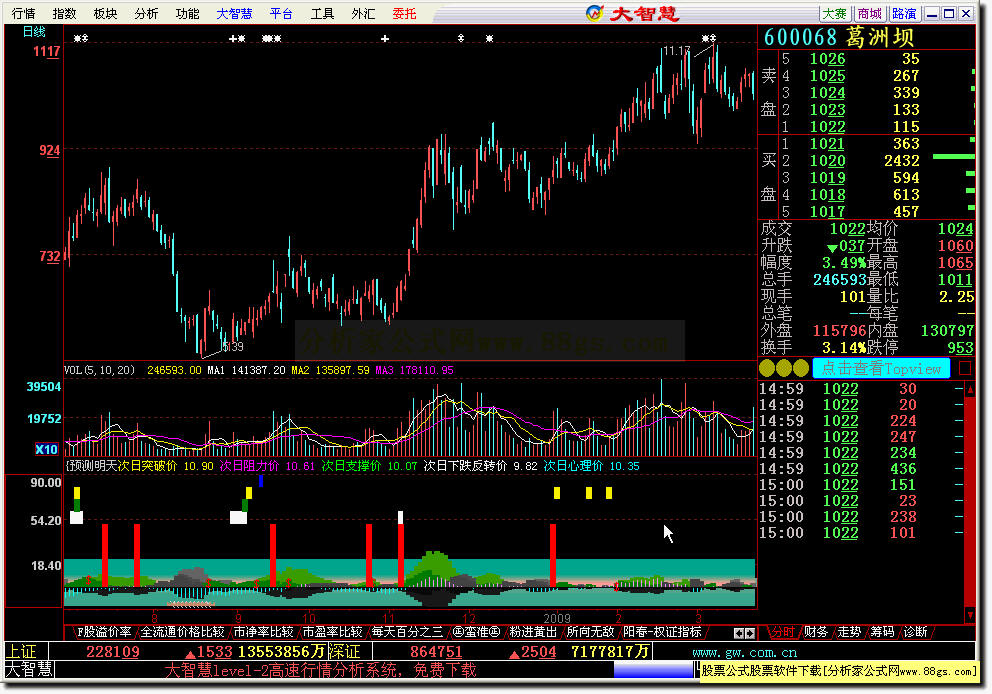Viewport: 992px width, 694px height.
Task: Click the first yellow circle beside Topview
Action: (x=767, y=368)
